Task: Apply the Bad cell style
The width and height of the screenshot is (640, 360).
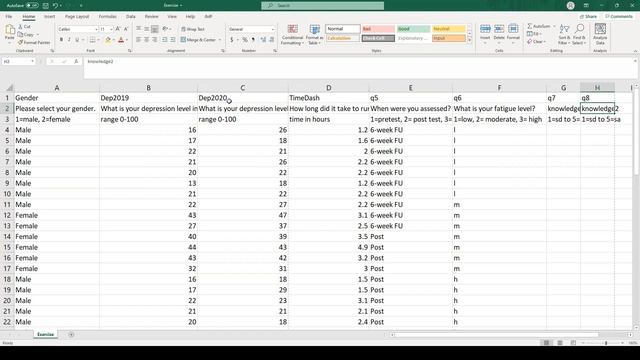Action: (378, 29)
